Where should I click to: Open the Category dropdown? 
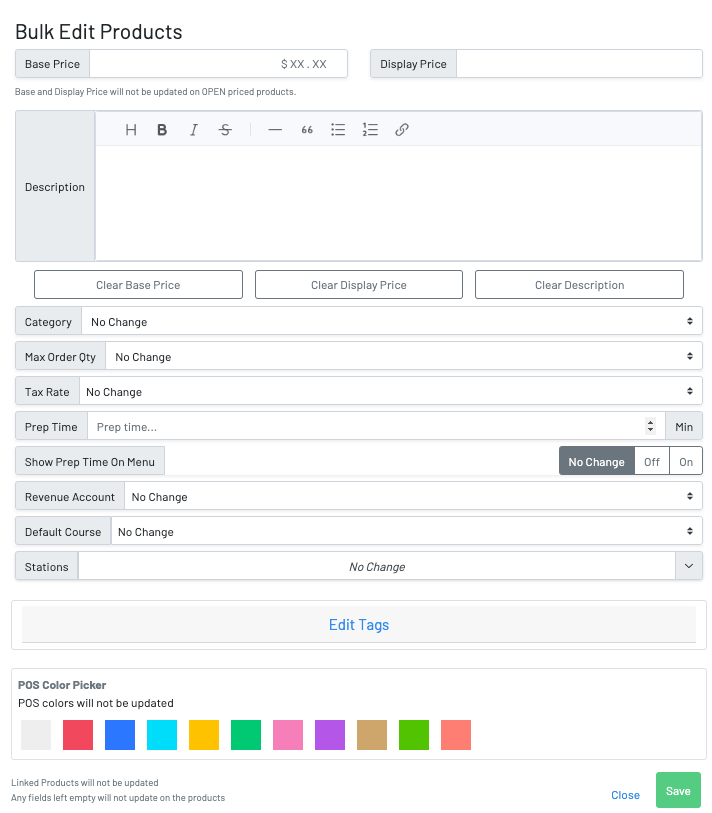391,322
